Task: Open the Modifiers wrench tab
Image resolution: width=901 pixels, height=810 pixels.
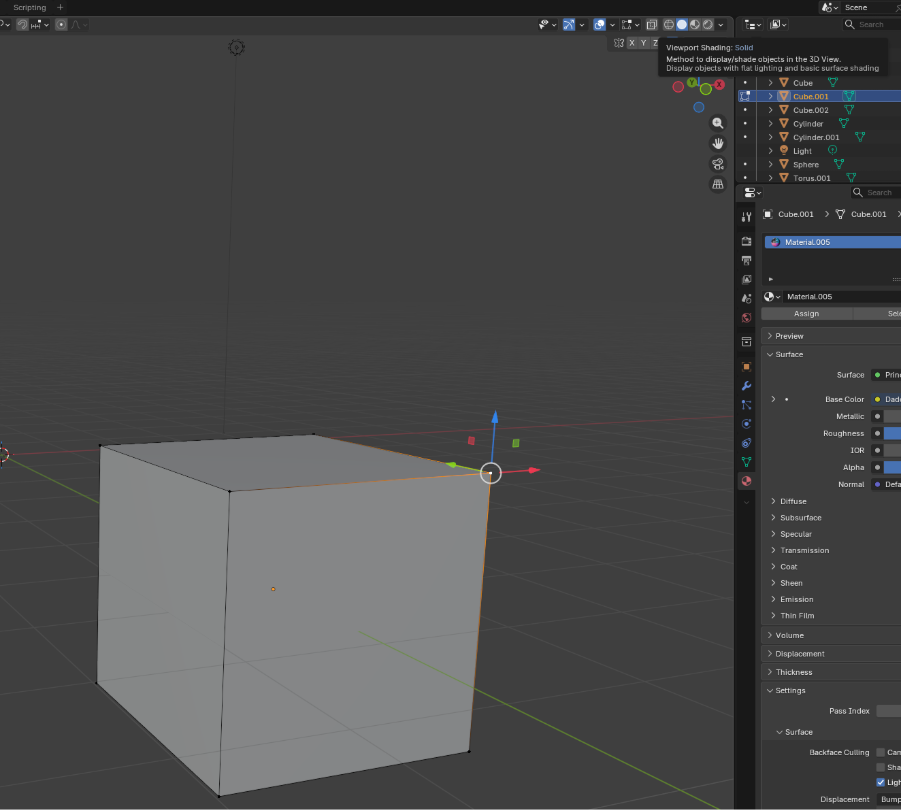Action: [746, 386]
